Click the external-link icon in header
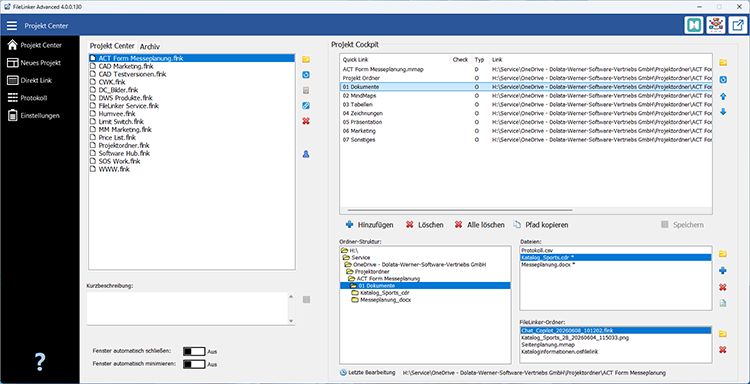Screen dimensions: 750x384 [x=737, y=25]
